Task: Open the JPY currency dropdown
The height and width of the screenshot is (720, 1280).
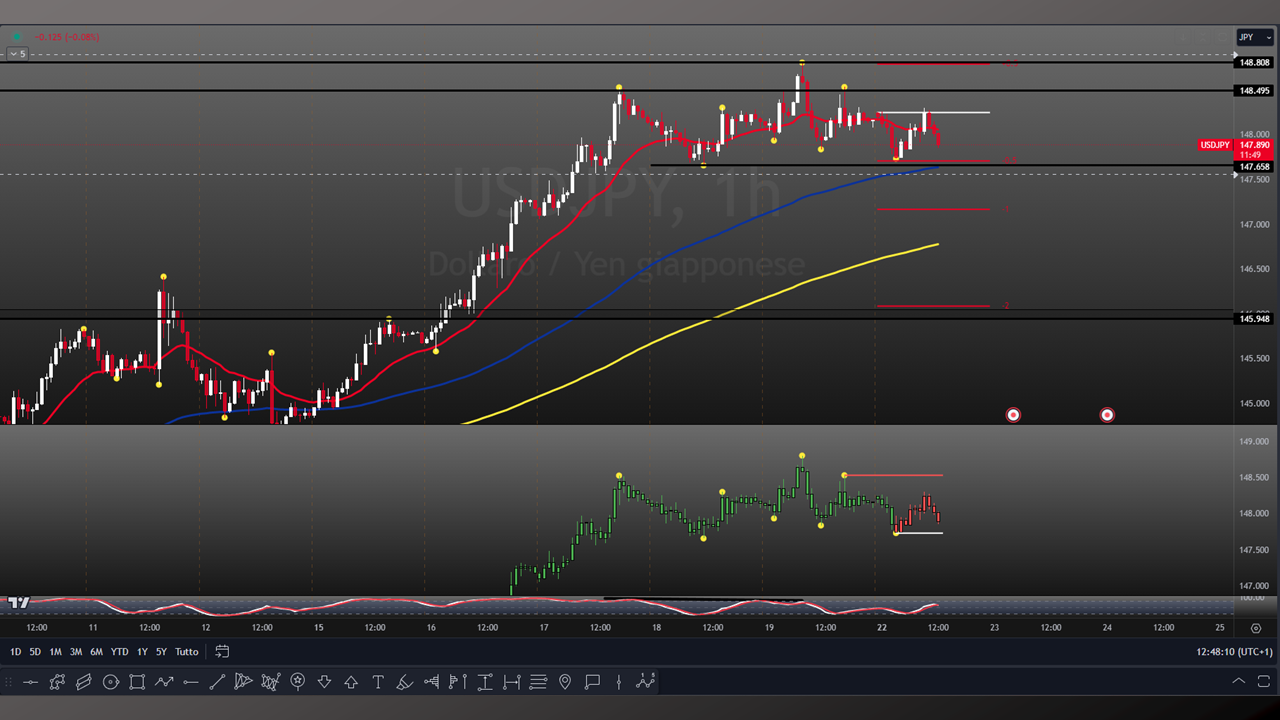Action: [1255, 37]
